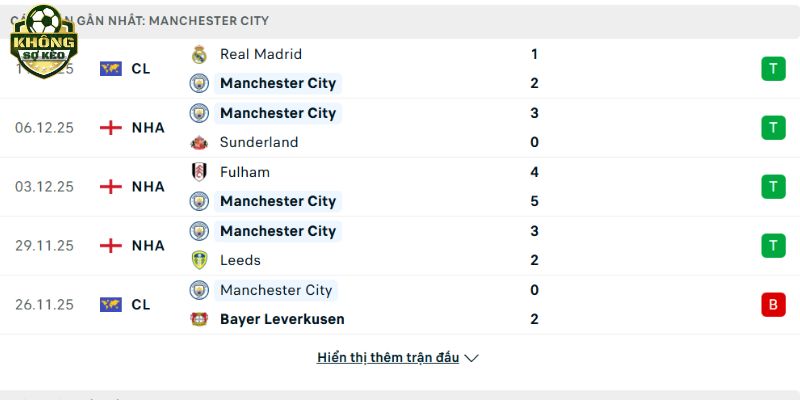Screen dimensions: 800x400
Task: Click the Không Sợ Kèo site logo
Action: point(43,40)
